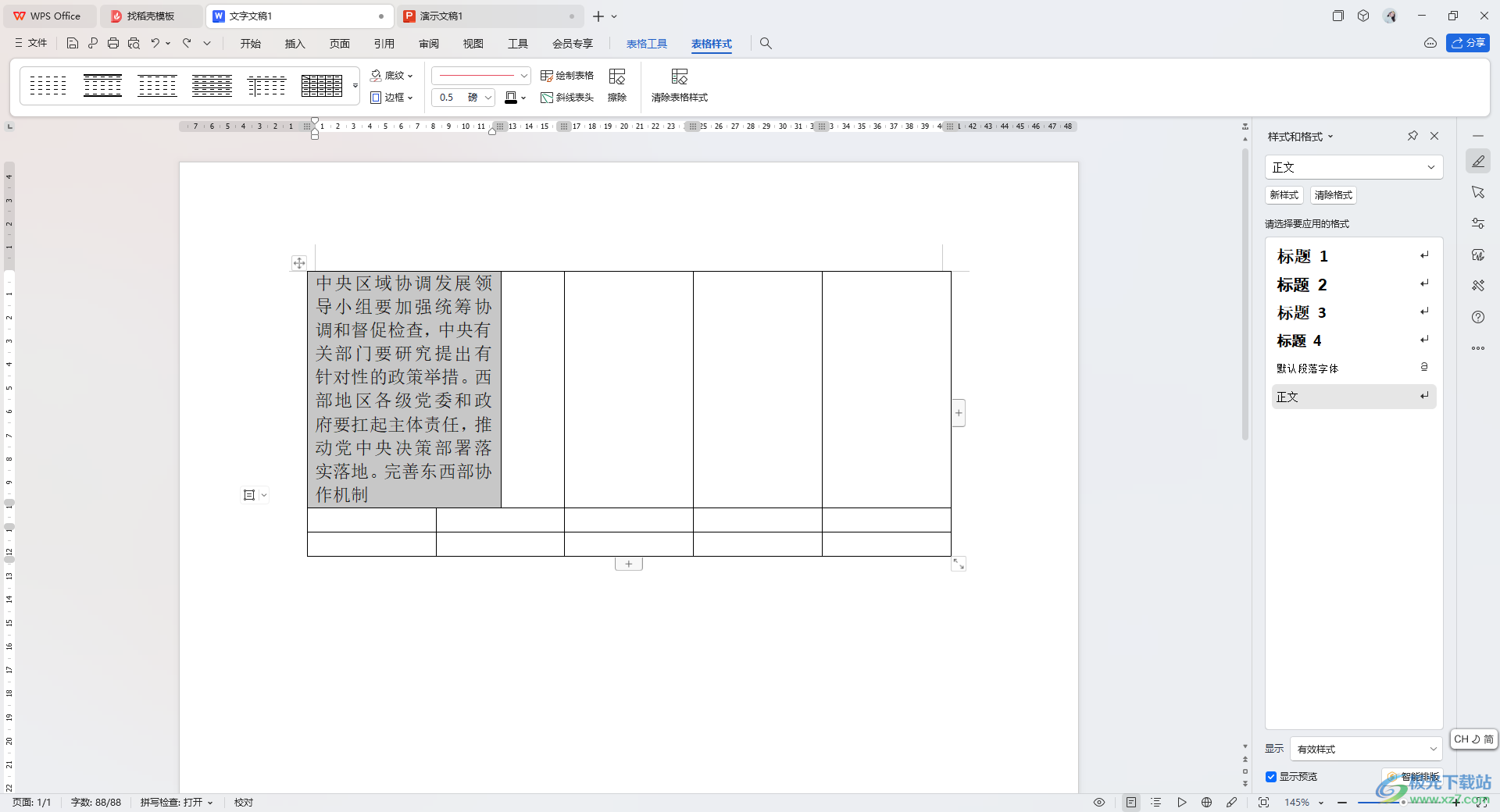1500x812 pixels.
Task: Expand quick access toolbar customize arrow
Action: pyautogui.click(x=207, y=44)
